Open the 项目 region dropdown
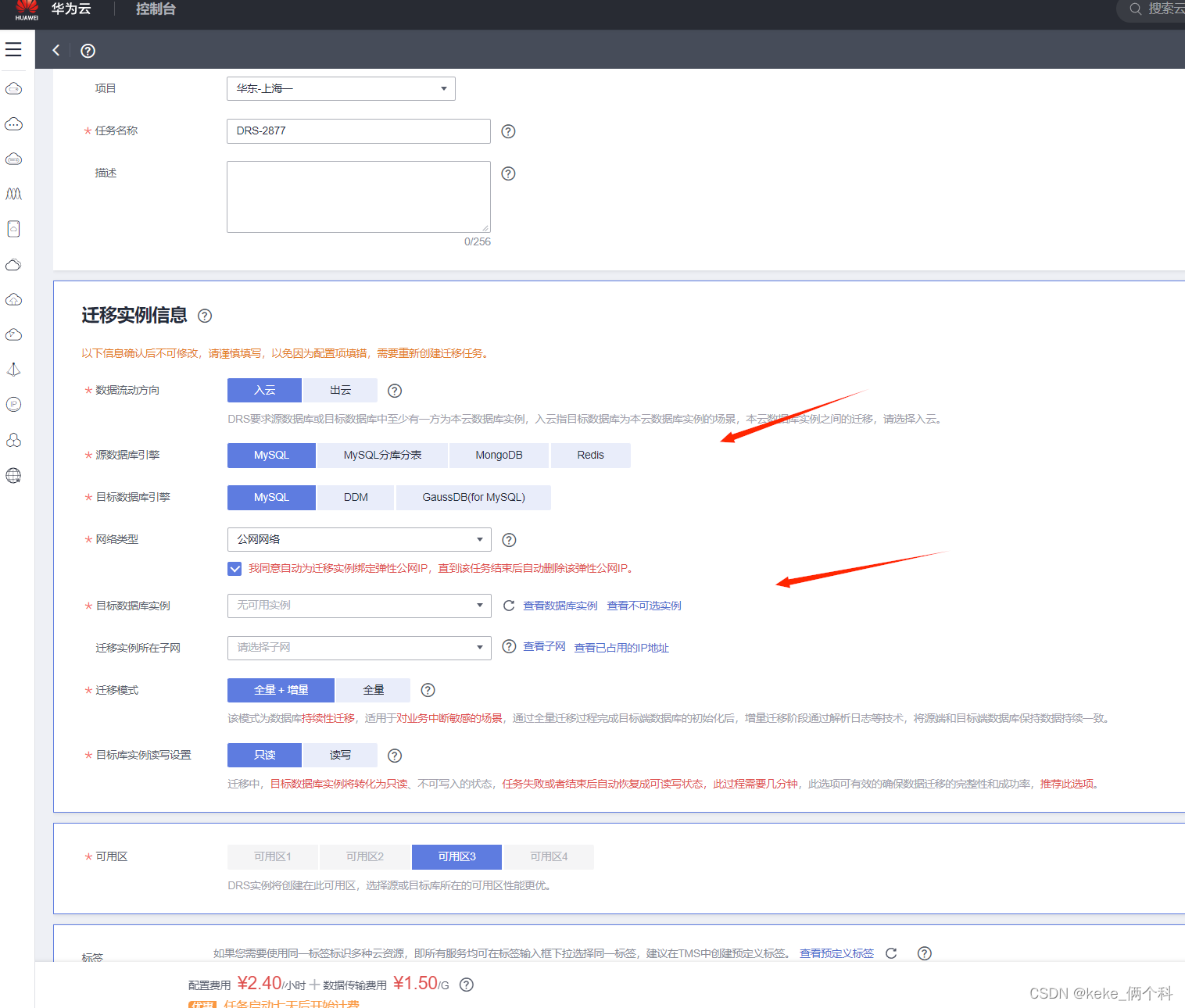 coord(341,88)
